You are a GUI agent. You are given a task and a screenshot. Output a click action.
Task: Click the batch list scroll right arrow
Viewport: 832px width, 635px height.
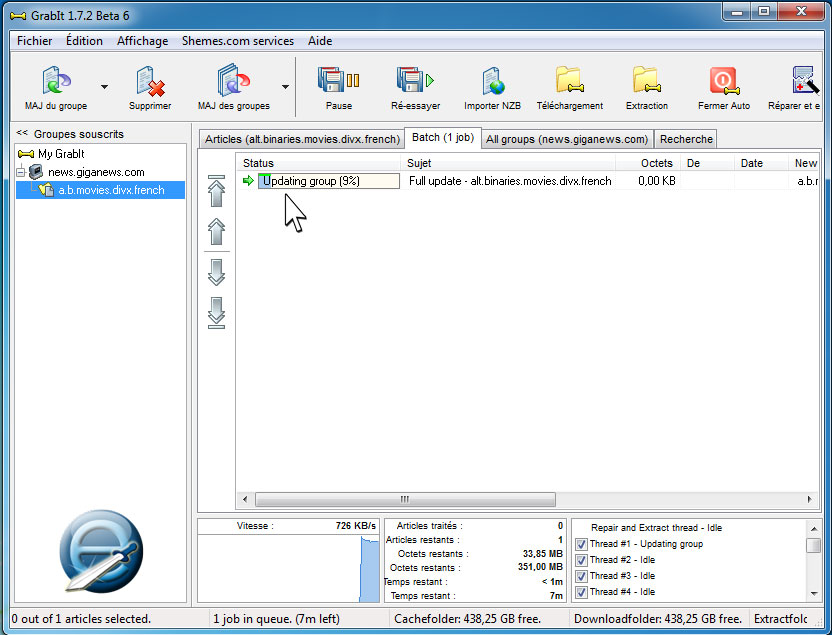click(x=809, y=499)
